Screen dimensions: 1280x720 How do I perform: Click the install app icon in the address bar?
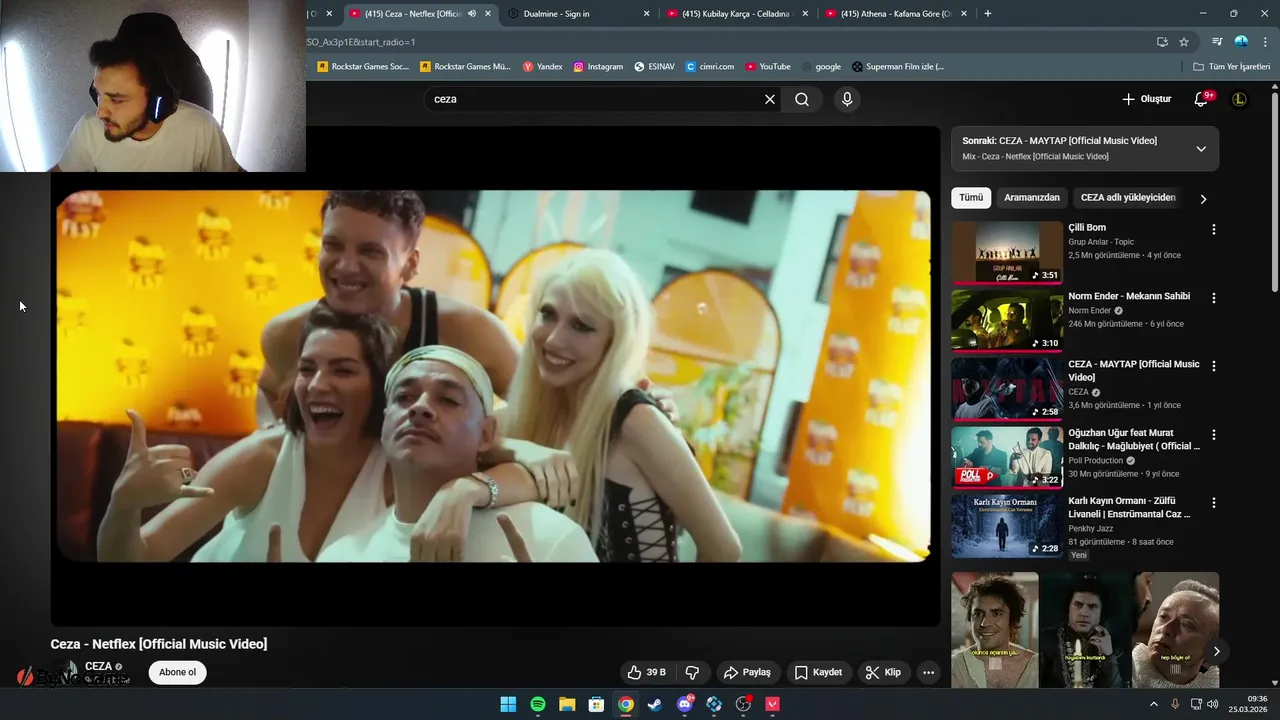1162,42
